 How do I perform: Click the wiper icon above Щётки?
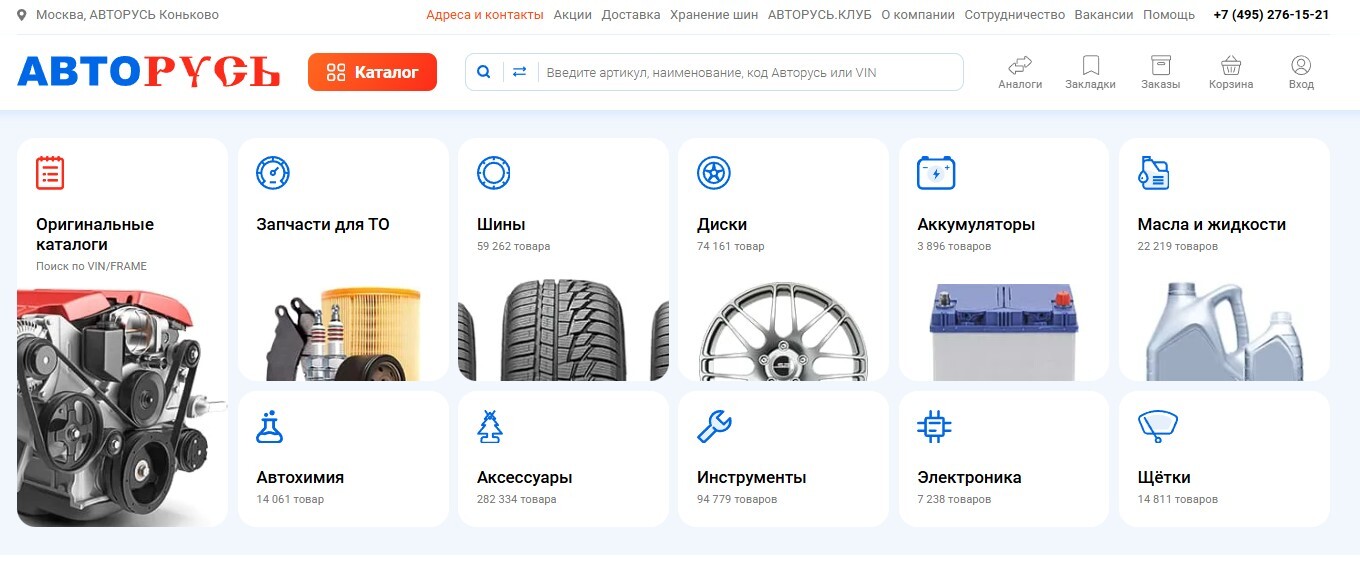click(1158, 426)
